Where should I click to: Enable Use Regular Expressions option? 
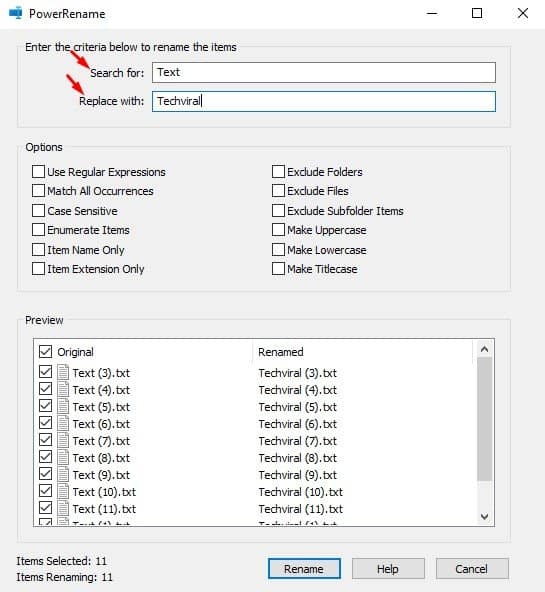pyautogui.click(x=38, y=171)
